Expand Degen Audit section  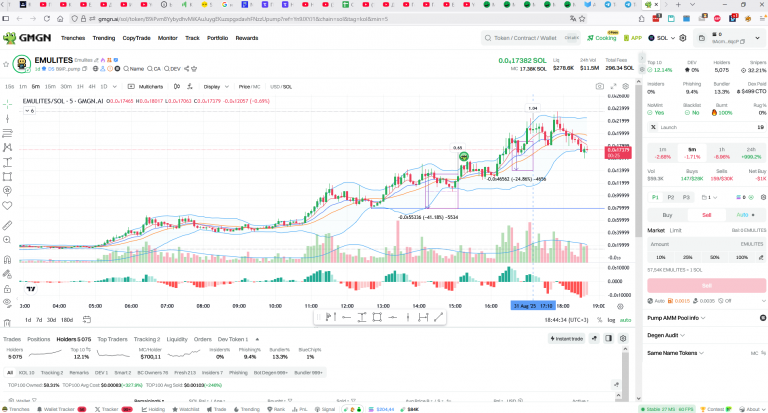666,336
